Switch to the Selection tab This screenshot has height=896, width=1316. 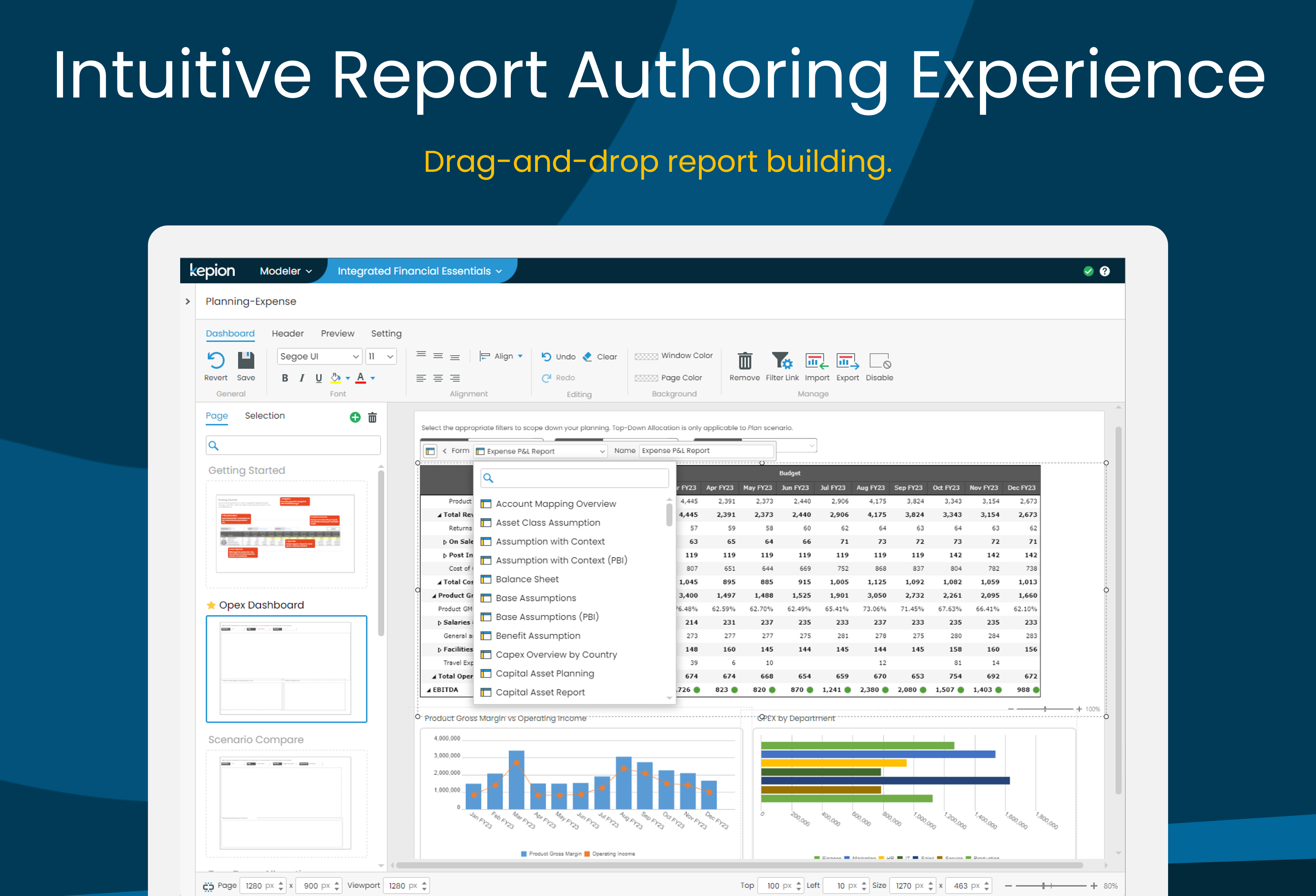[x=264, y=415]
